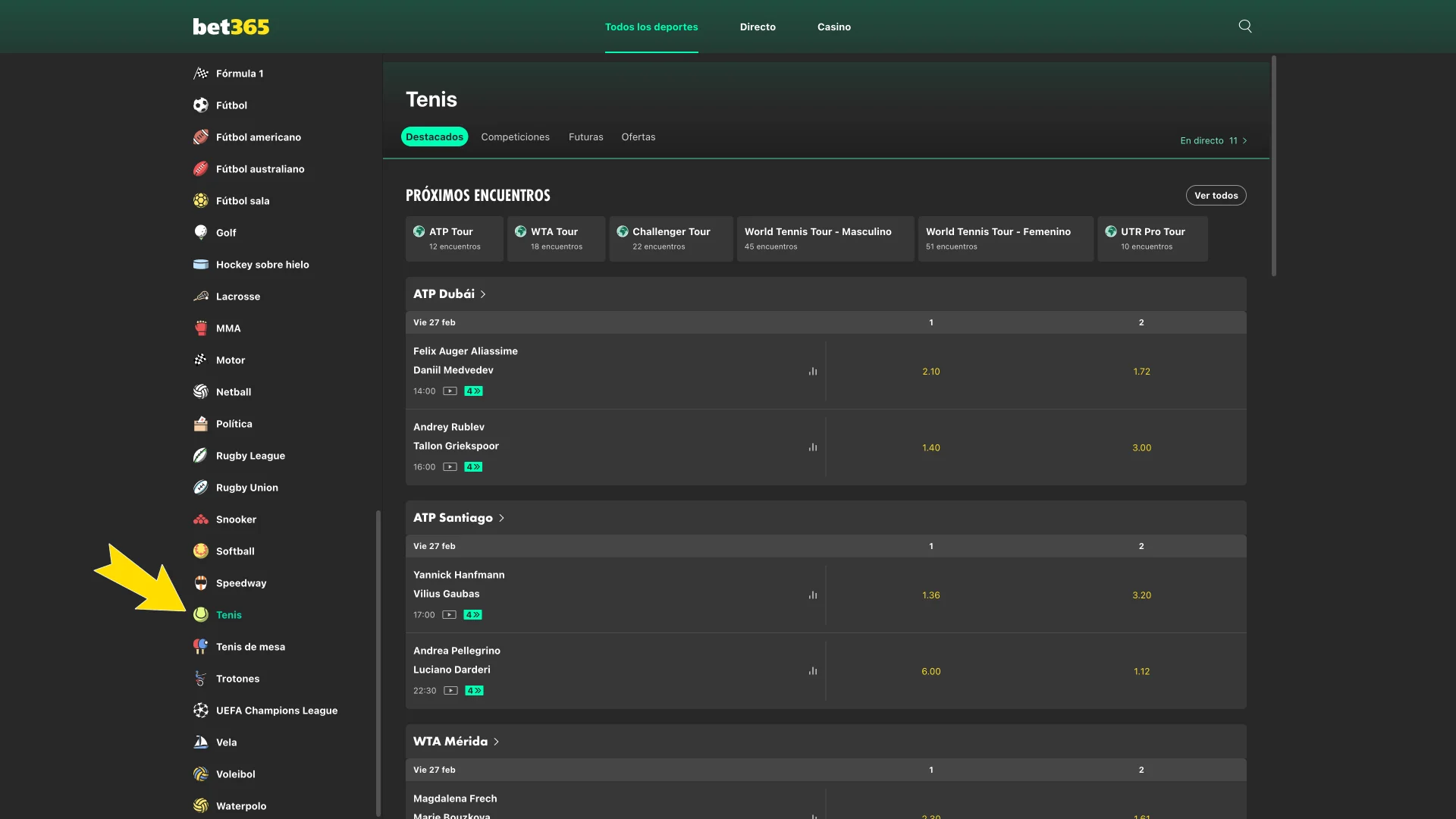Click the play stream icon on Pellegrino match
The width and height of the screenshot is (1456, 819).
pyautogui.click(x=449, y=690)
